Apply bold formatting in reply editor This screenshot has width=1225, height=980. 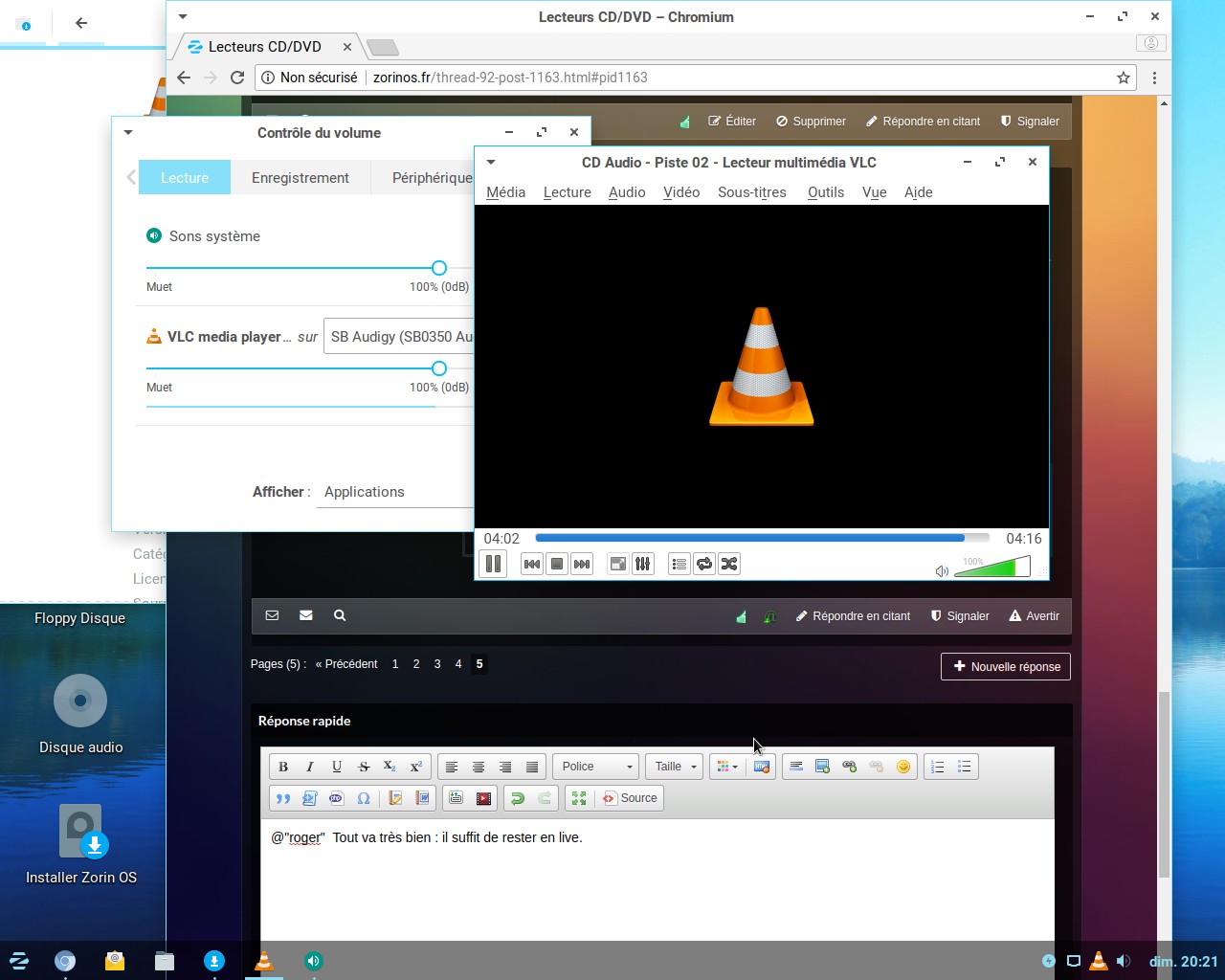coord(283,767)
